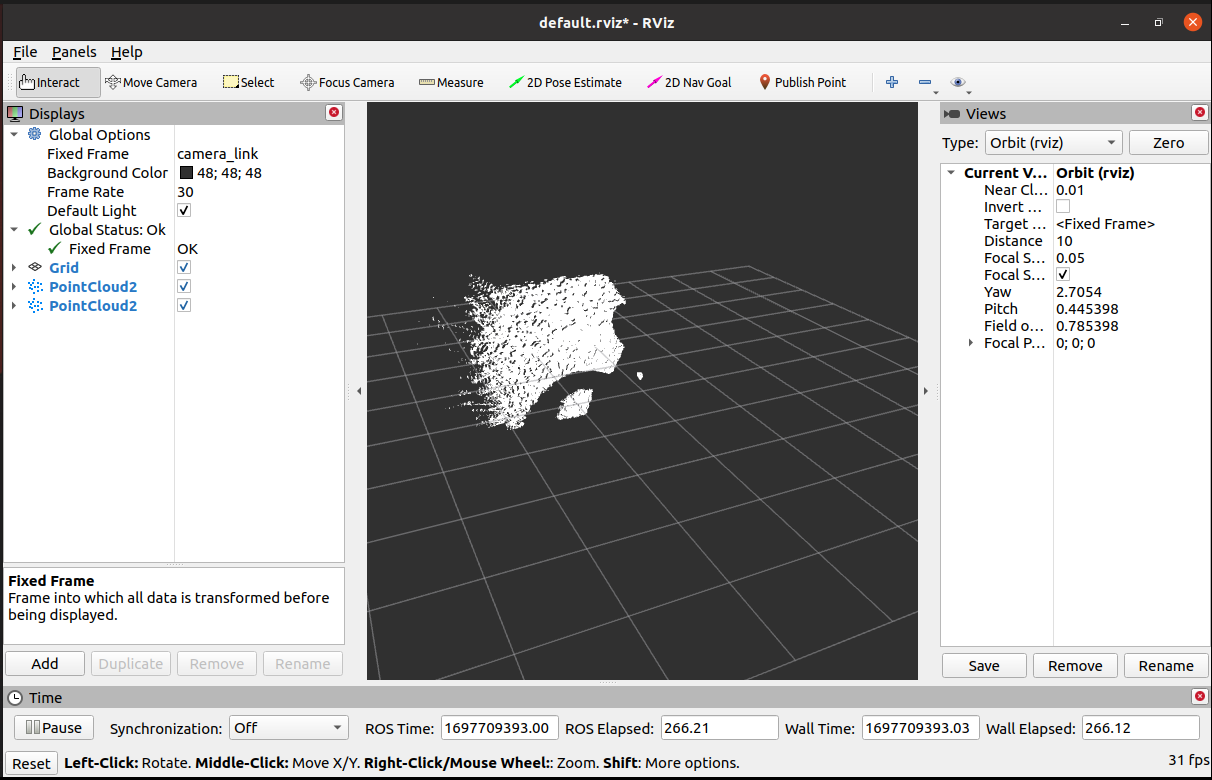
Task: Click the blue plus add-tool icon
Action: [892, 82]
